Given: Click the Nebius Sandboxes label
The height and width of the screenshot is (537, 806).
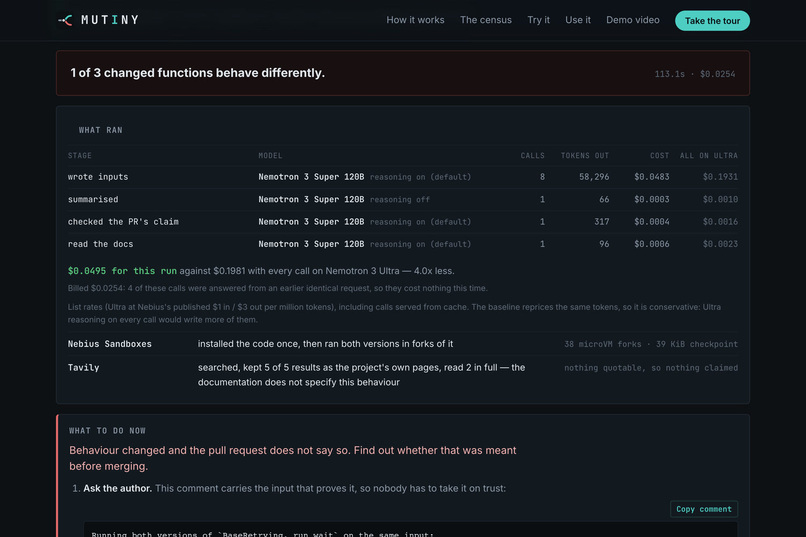Looking at the screenshot, I should [109, 344].
